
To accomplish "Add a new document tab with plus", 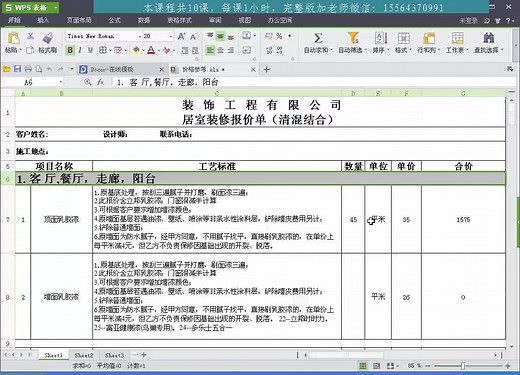I will pos(267,69).
